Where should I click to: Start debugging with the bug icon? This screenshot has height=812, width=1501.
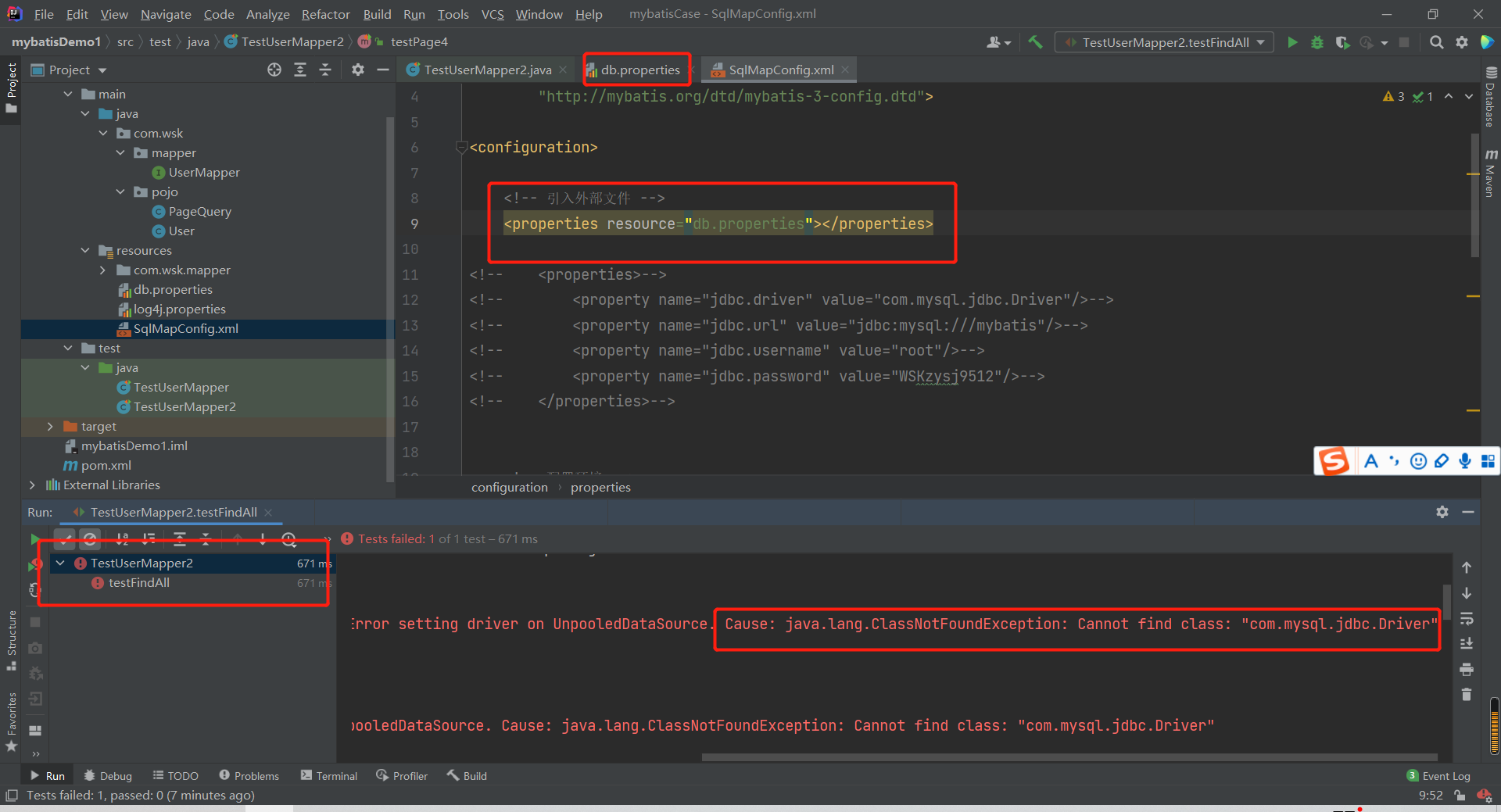[x=1317, y=42]
